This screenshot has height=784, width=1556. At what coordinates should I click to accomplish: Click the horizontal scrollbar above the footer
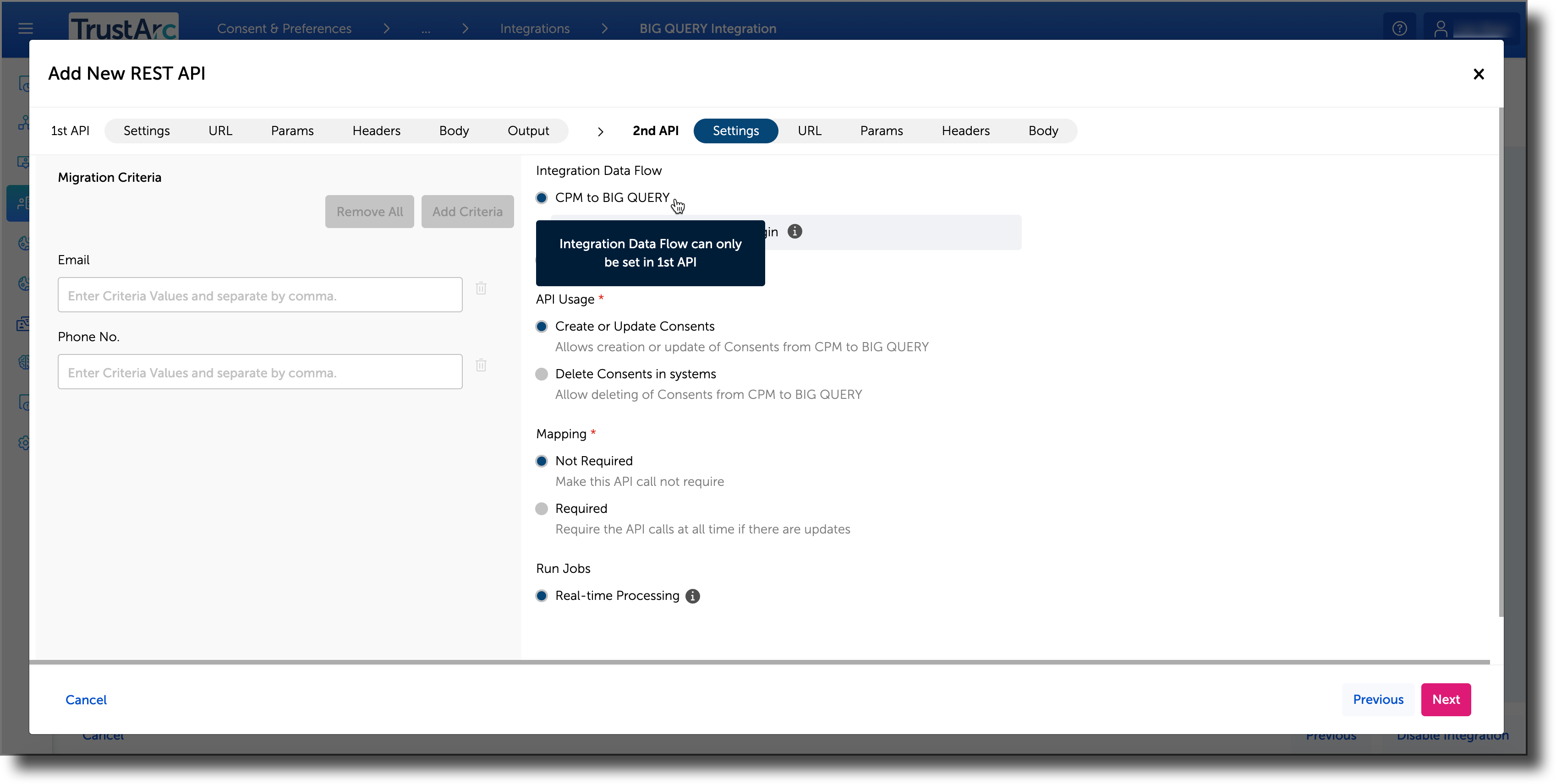(x=759, y=662)
